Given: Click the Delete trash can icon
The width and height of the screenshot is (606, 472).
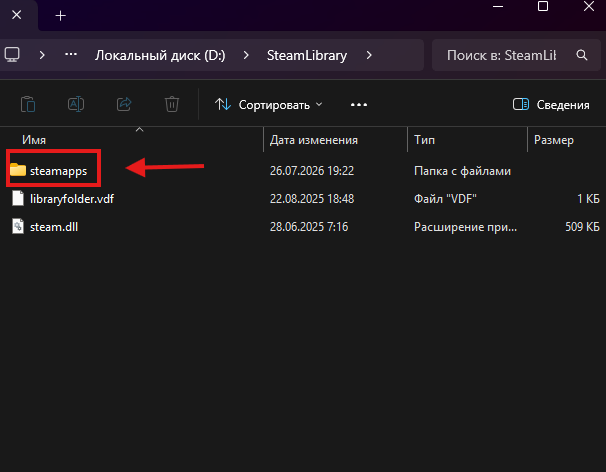Looking at the screenshot, I should [x=172, y=104].
